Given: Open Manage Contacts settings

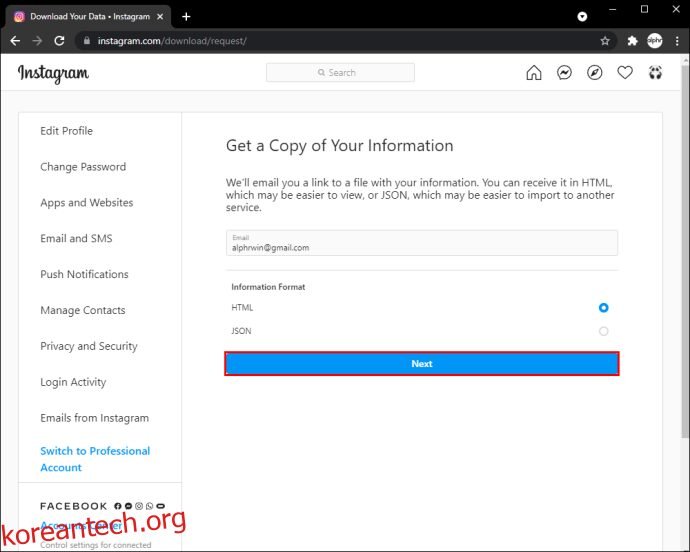Looking at the screenshot, I should (83, 310).
